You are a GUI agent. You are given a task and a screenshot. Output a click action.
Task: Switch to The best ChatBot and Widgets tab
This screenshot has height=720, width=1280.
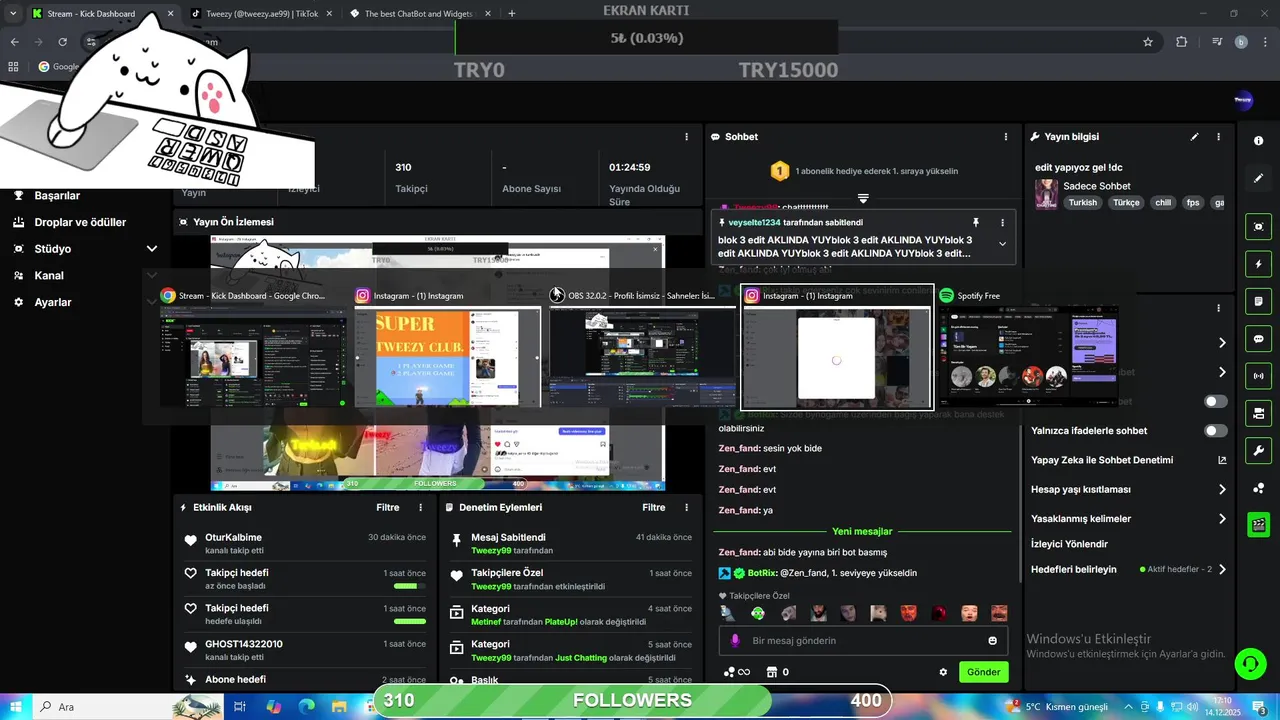[x=418, y=14]
